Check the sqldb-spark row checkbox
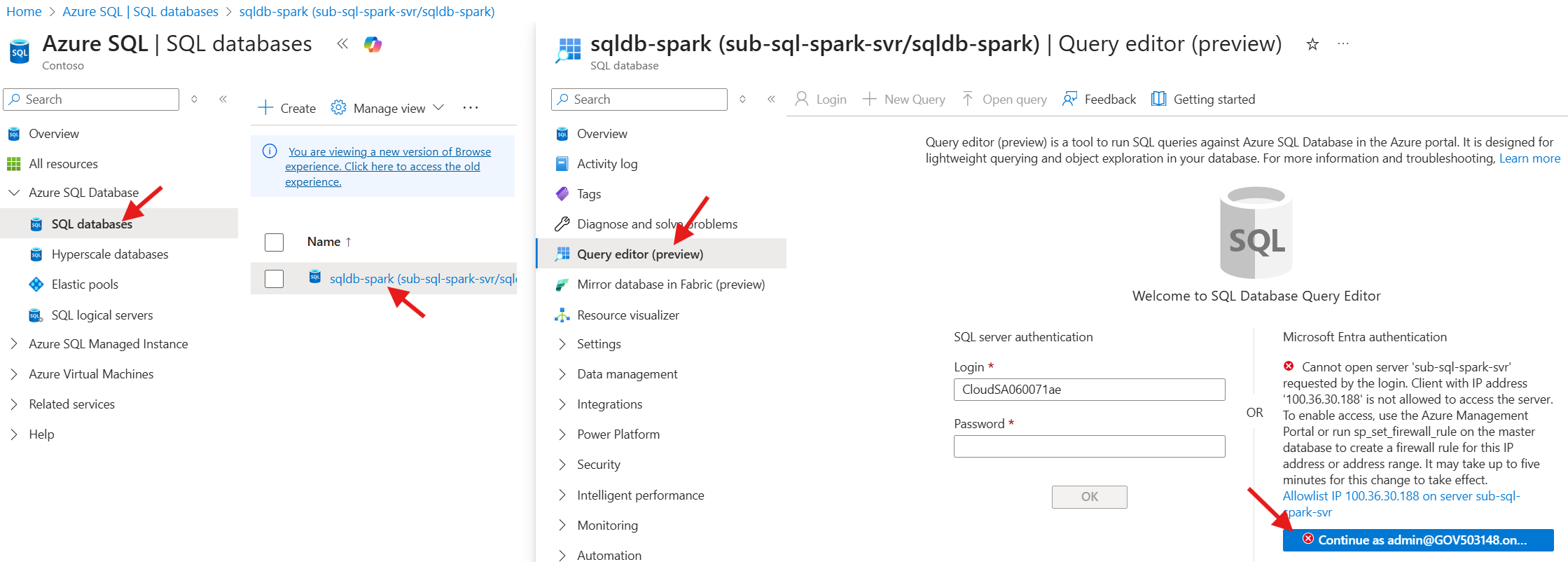The width and height of the screenshot is (1568, 562). coord(274,279)
